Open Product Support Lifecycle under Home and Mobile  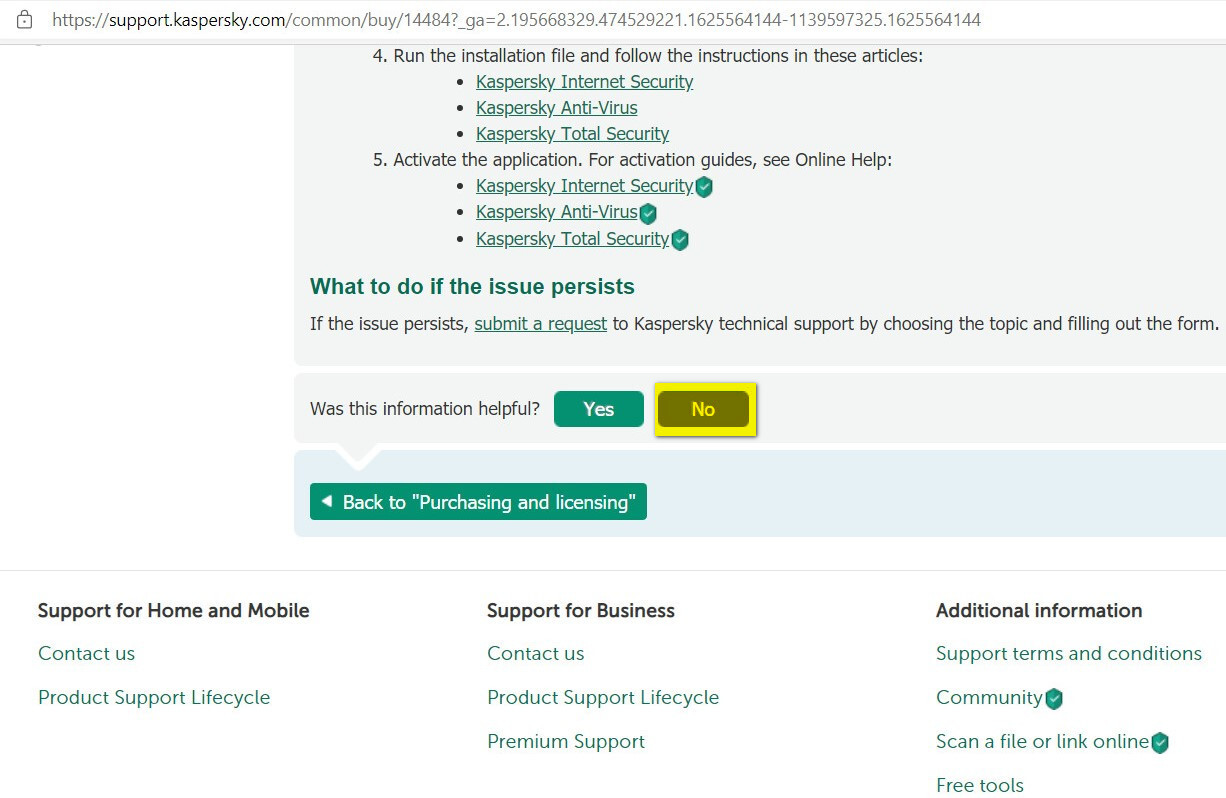coord(154,697)
